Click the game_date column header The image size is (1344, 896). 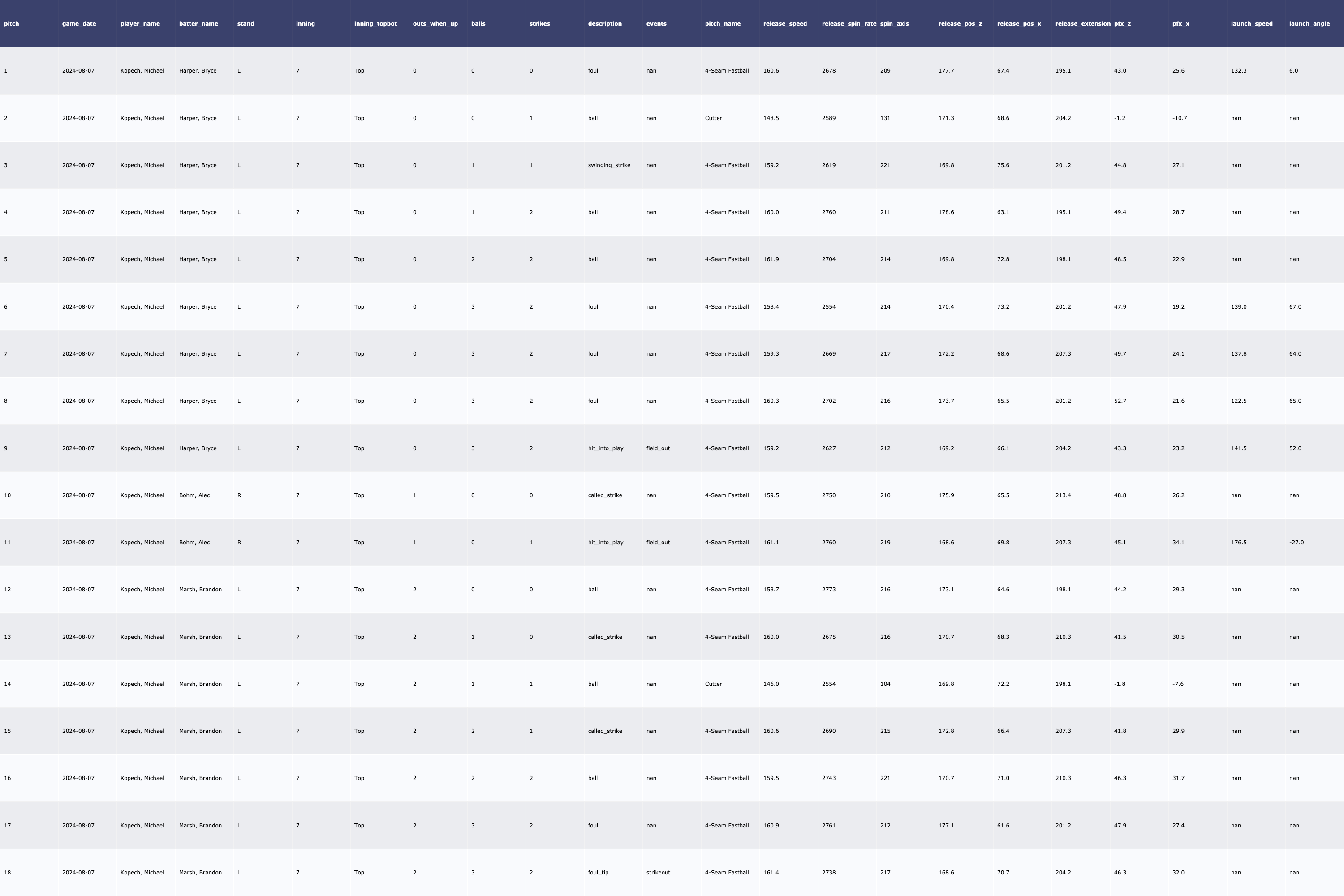[x=79, y=23]
